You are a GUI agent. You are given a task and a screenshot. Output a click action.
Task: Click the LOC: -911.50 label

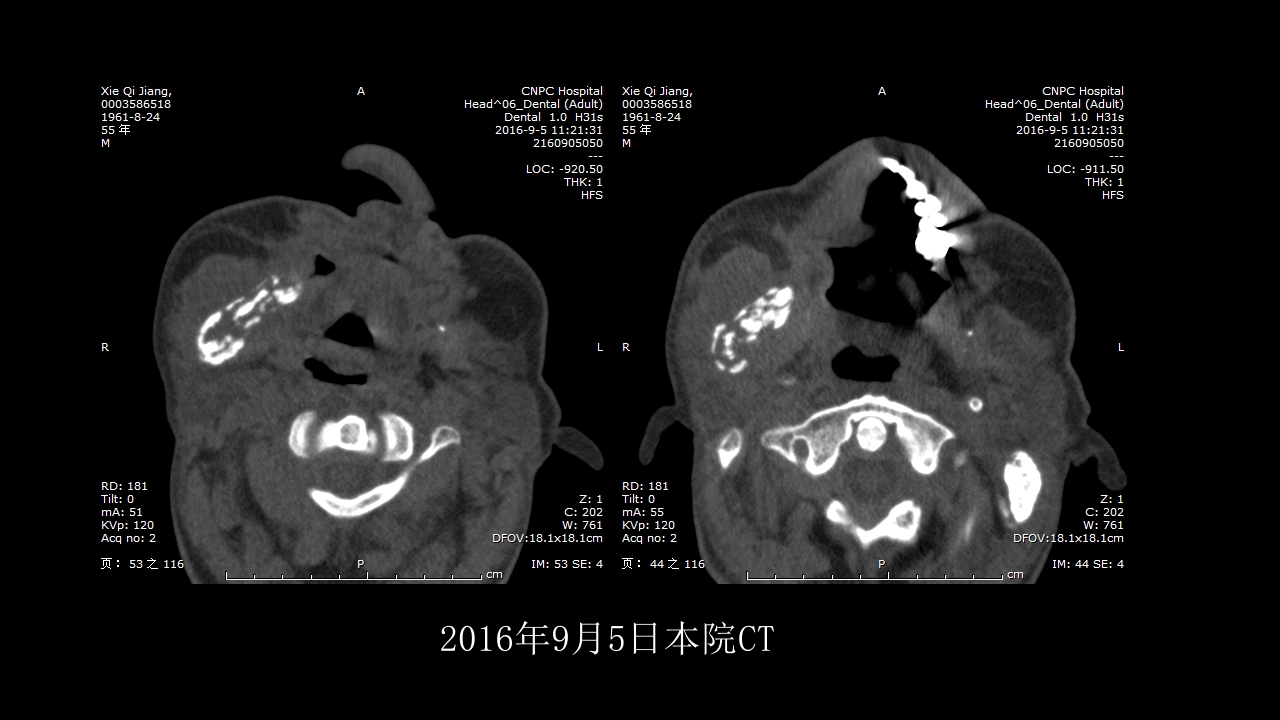[x=1085, y=169]
